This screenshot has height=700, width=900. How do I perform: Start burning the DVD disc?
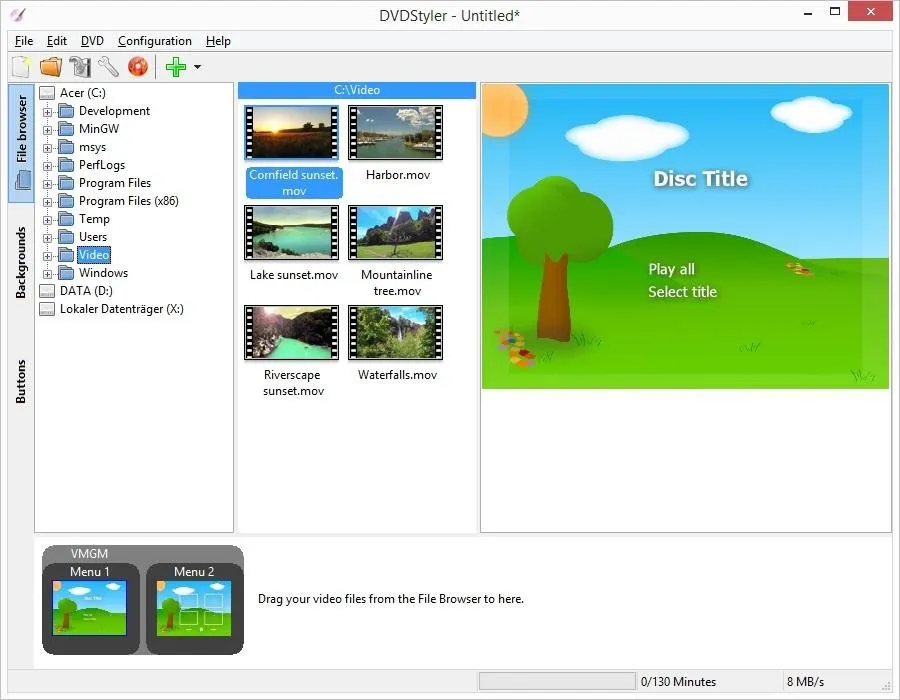138,66
